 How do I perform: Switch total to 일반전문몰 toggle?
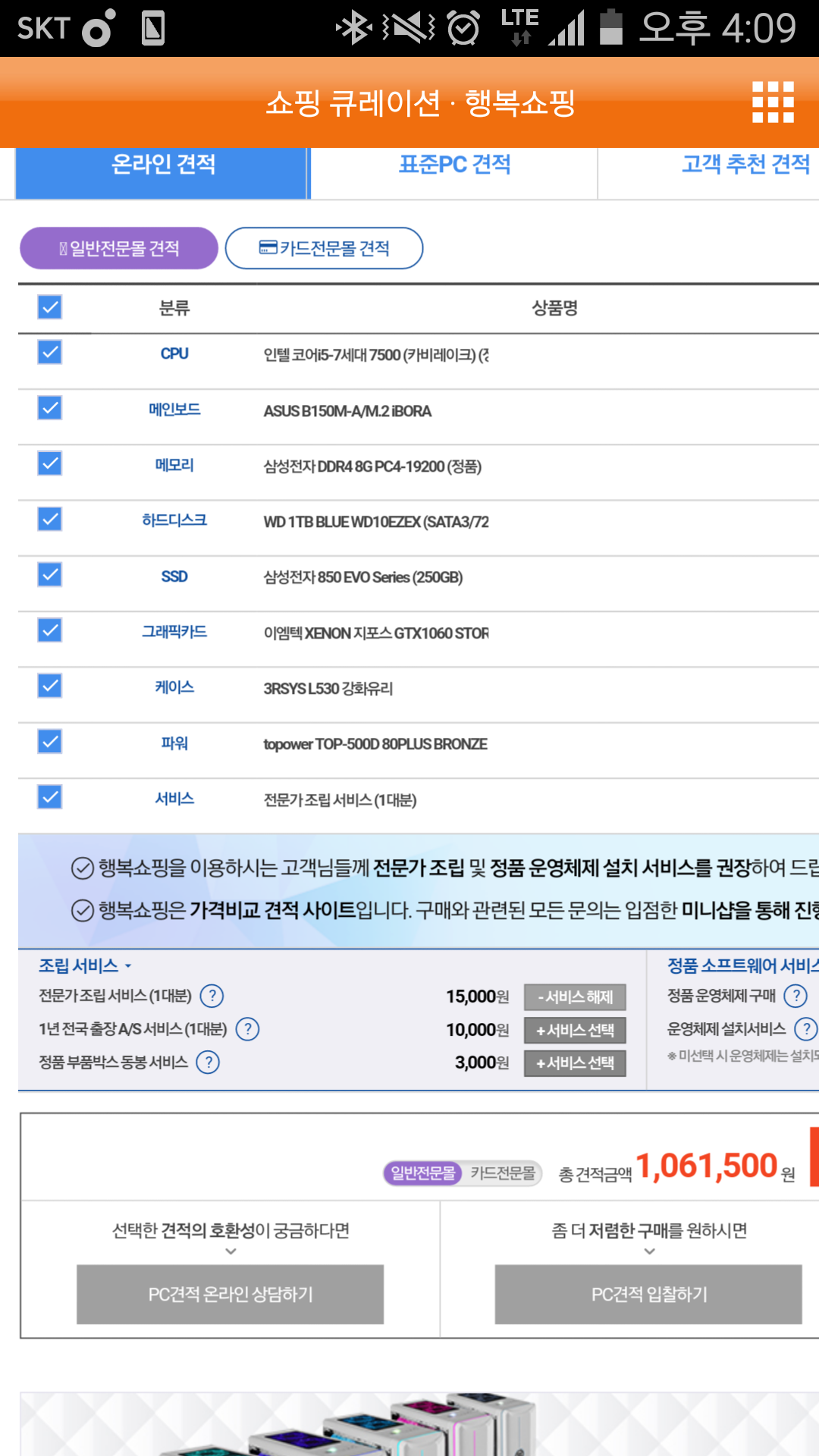click(423, 1173)
